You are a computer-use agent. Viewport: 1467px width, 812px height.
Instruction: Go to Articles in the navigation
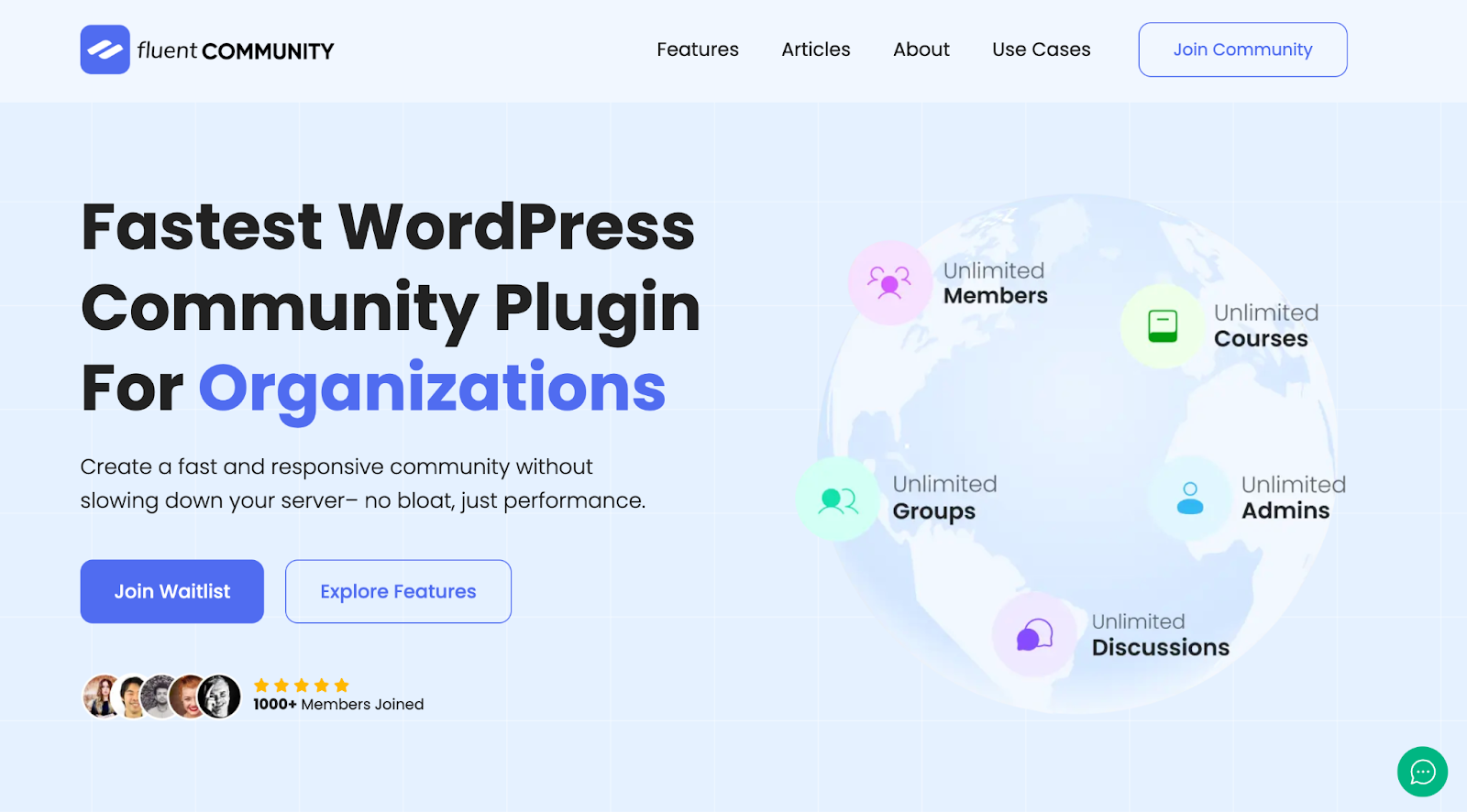(x=816, y=49)
